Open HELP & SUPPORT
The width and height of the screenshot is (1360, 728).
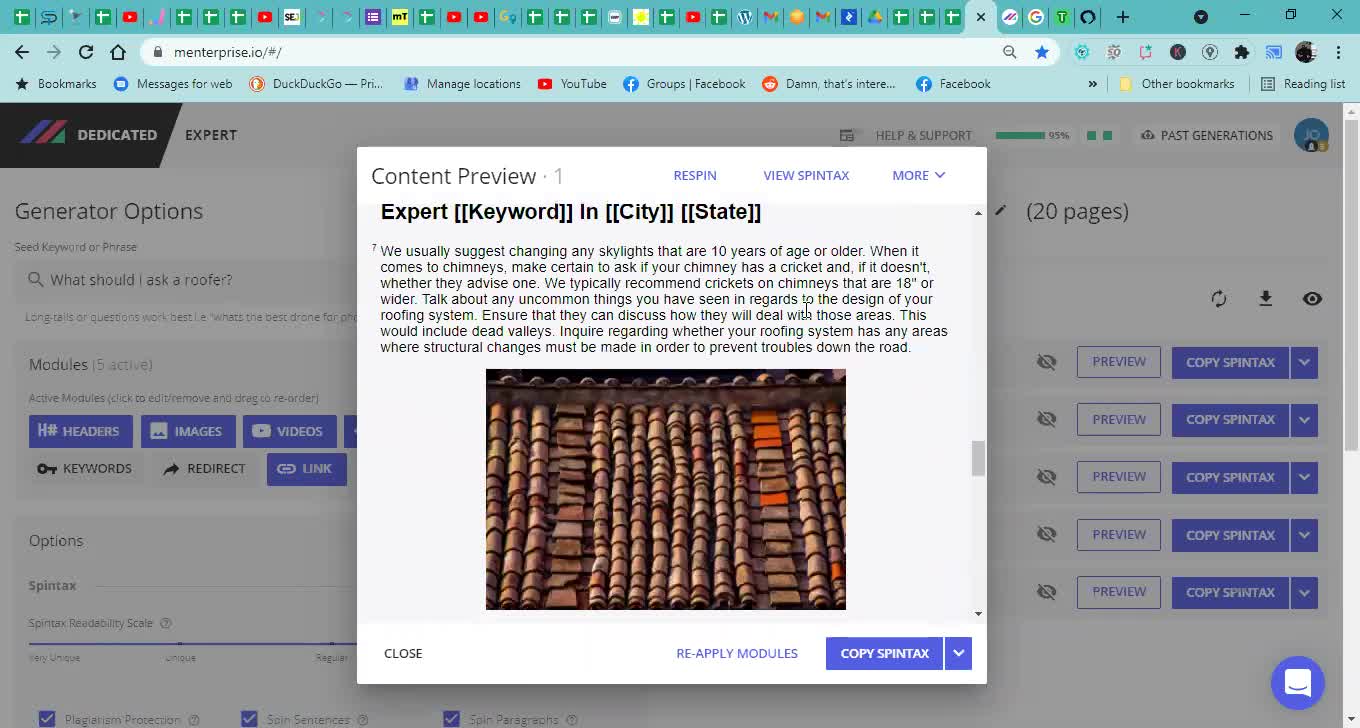tap(923, 135)
